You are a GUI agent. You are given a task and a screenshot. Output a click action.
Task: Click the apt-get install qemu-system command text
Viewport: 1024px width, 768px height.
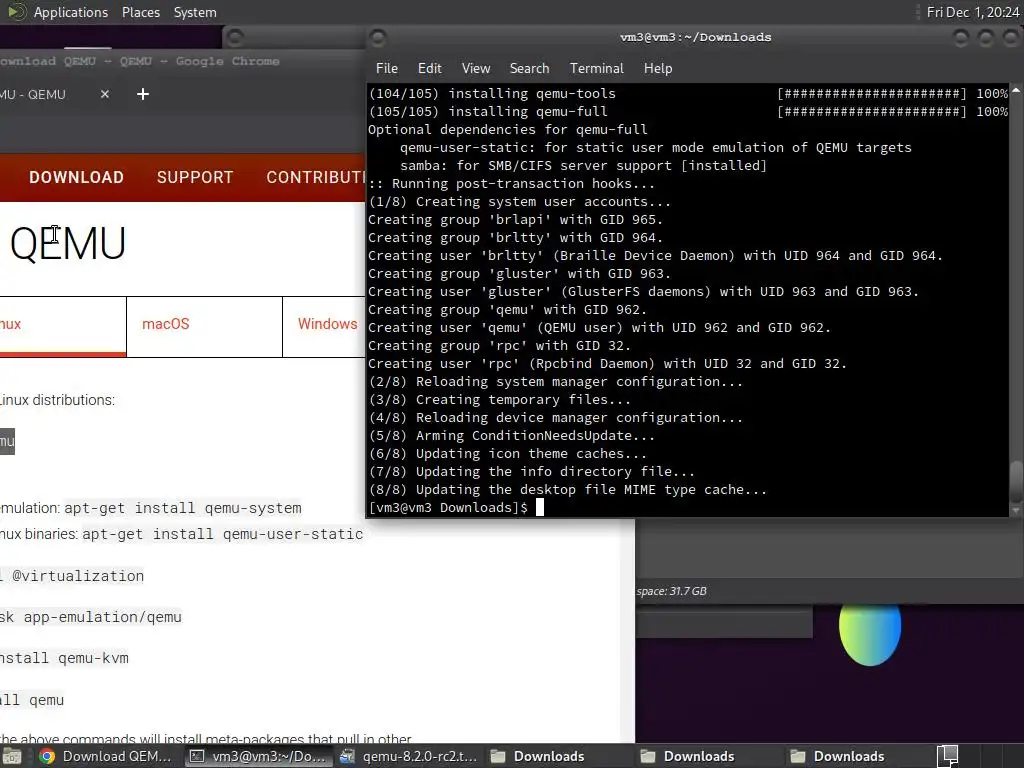click(x=183, y=508)
